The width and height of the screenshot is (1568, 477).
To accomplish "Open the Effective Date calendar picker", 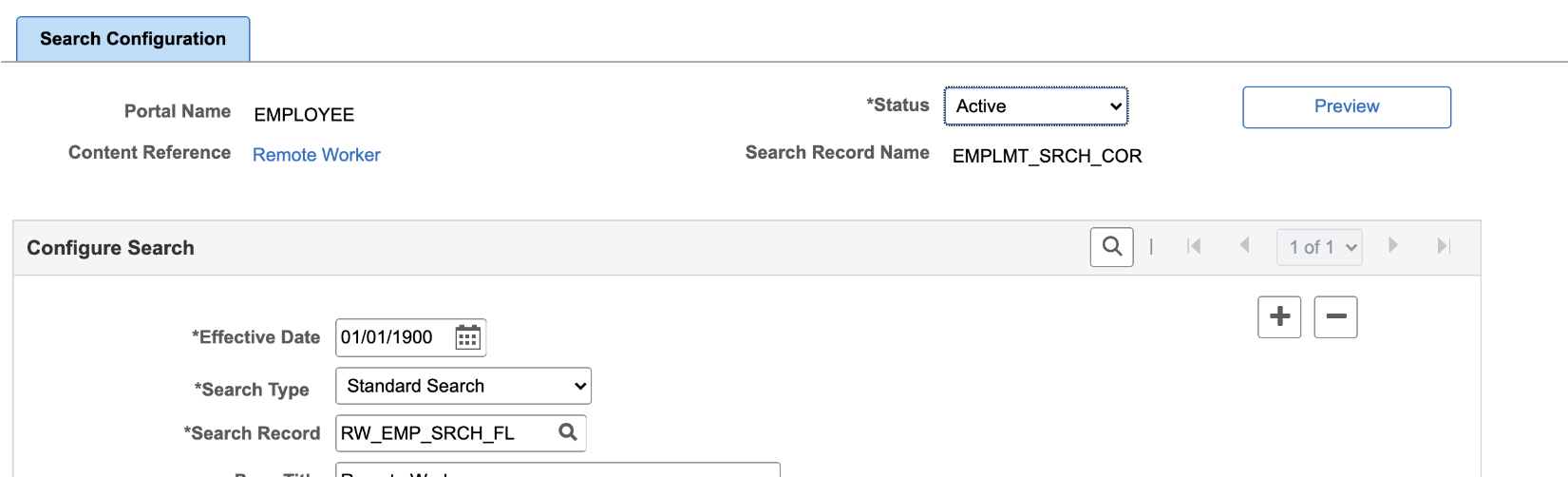I will [x=467, y=337].
